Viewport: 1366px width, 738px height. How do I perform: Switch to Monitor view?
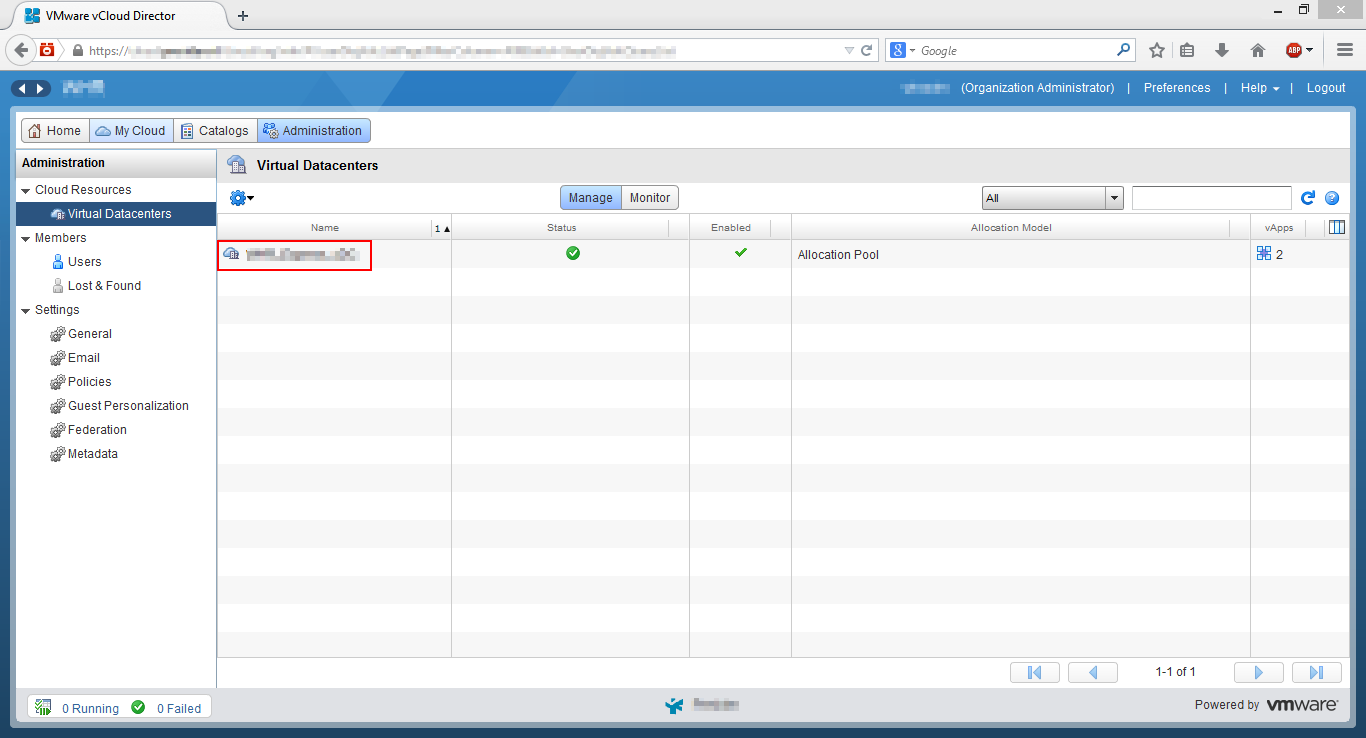(650, 198)
